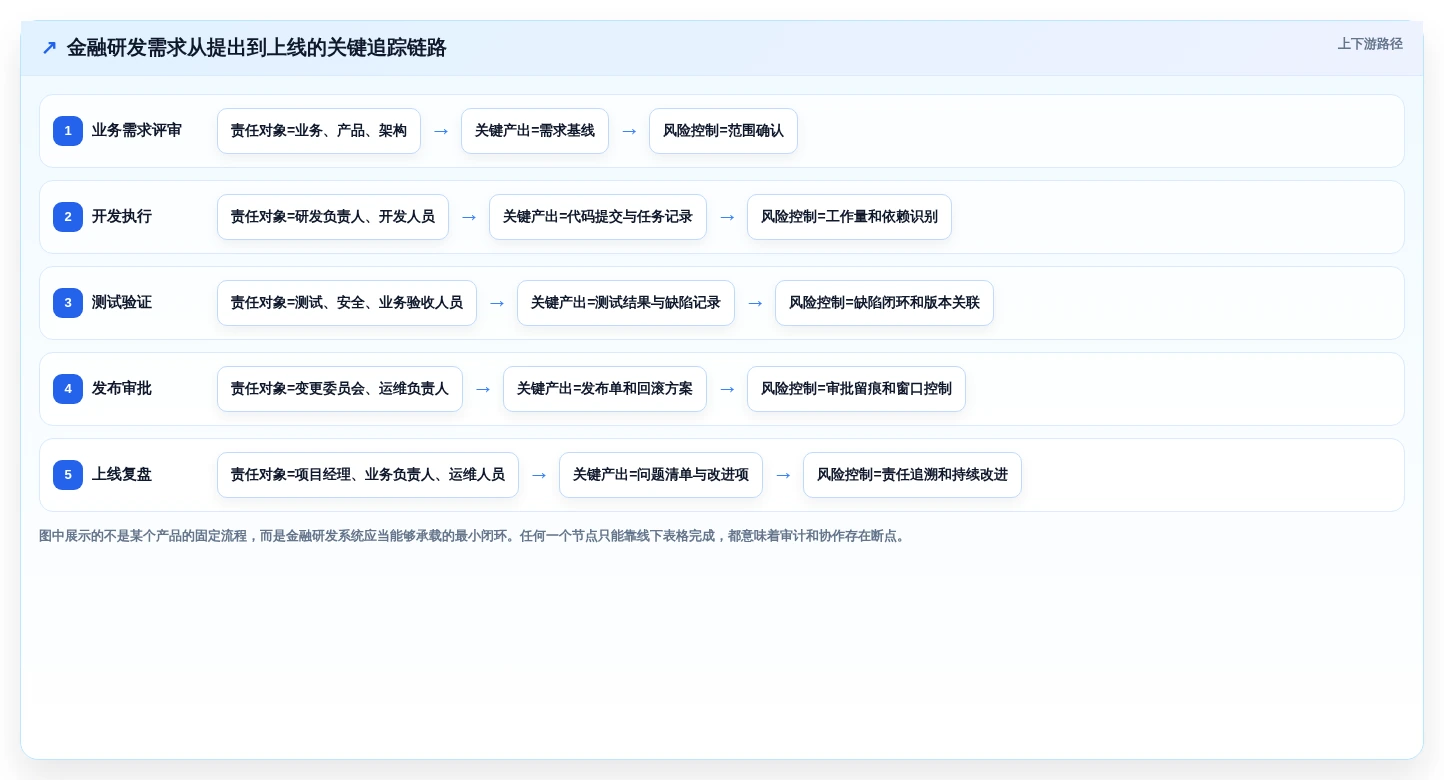The height and width of the screenshot is (780, 1444).
Task: Click the chip 风险控制=范围确认
Action: (723, 131)
